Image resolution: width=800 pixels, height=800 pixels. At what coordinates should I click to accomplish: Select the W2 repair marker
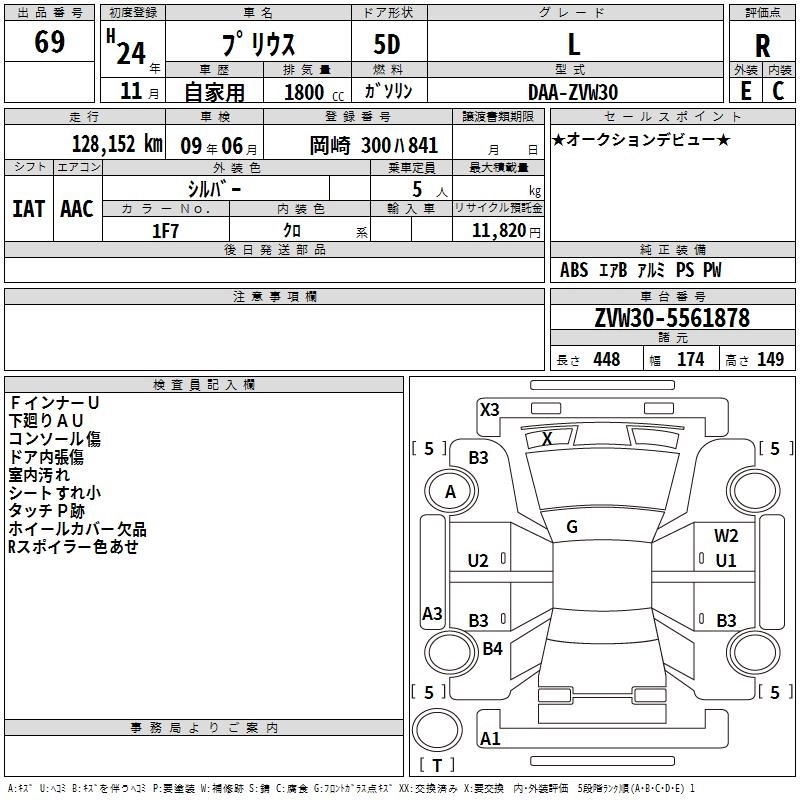pyautogui.click(x=726, y=536)
